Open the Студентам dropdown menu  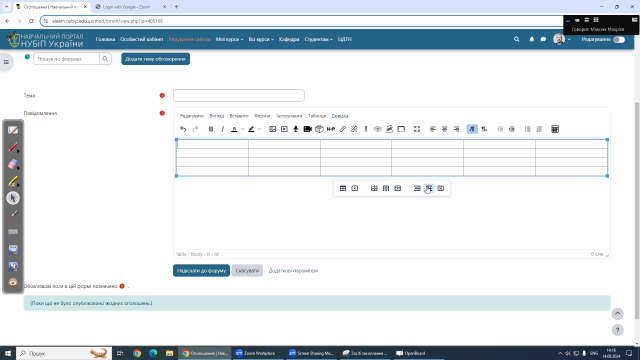[x=318, y=39]
